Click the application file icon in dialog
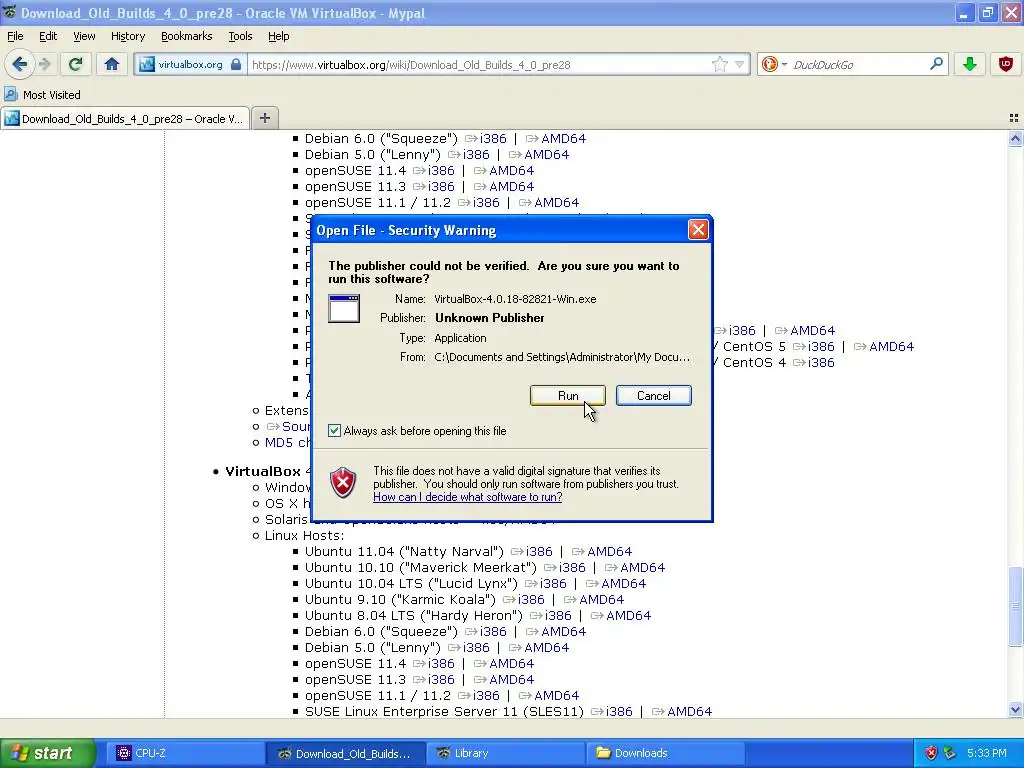 pos(344,308)
